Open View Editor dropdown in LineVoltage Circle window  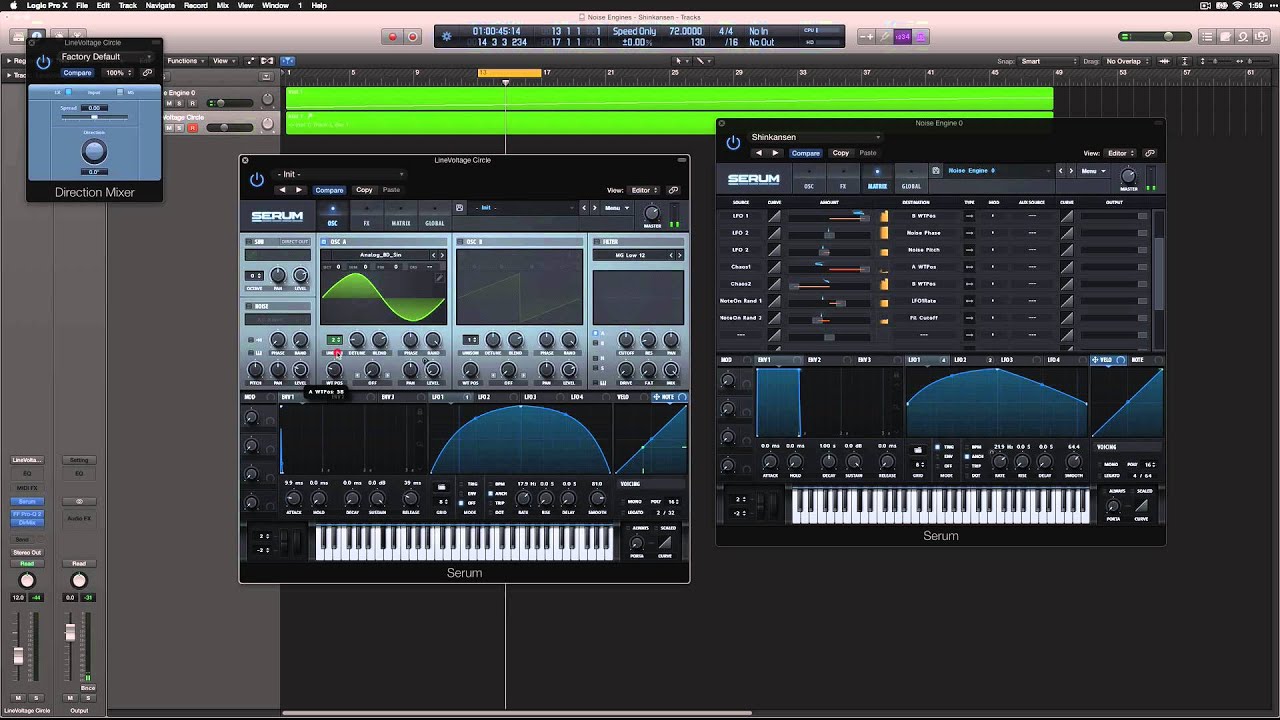coord(644,190)
